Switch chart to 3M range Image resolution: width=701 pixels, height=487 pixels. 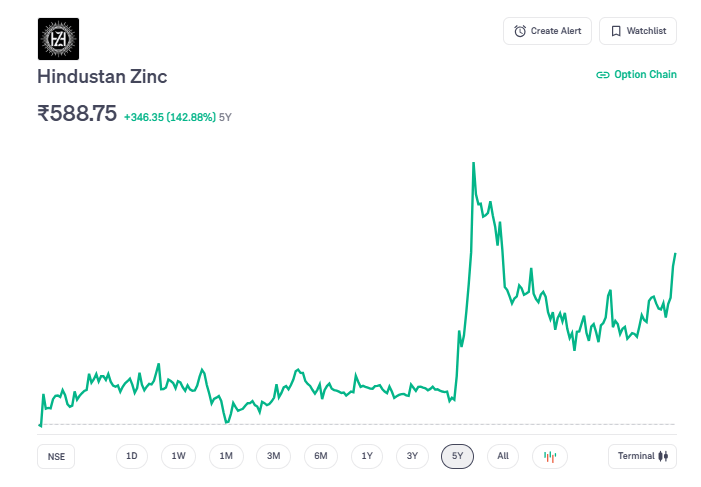coord(273,456)
